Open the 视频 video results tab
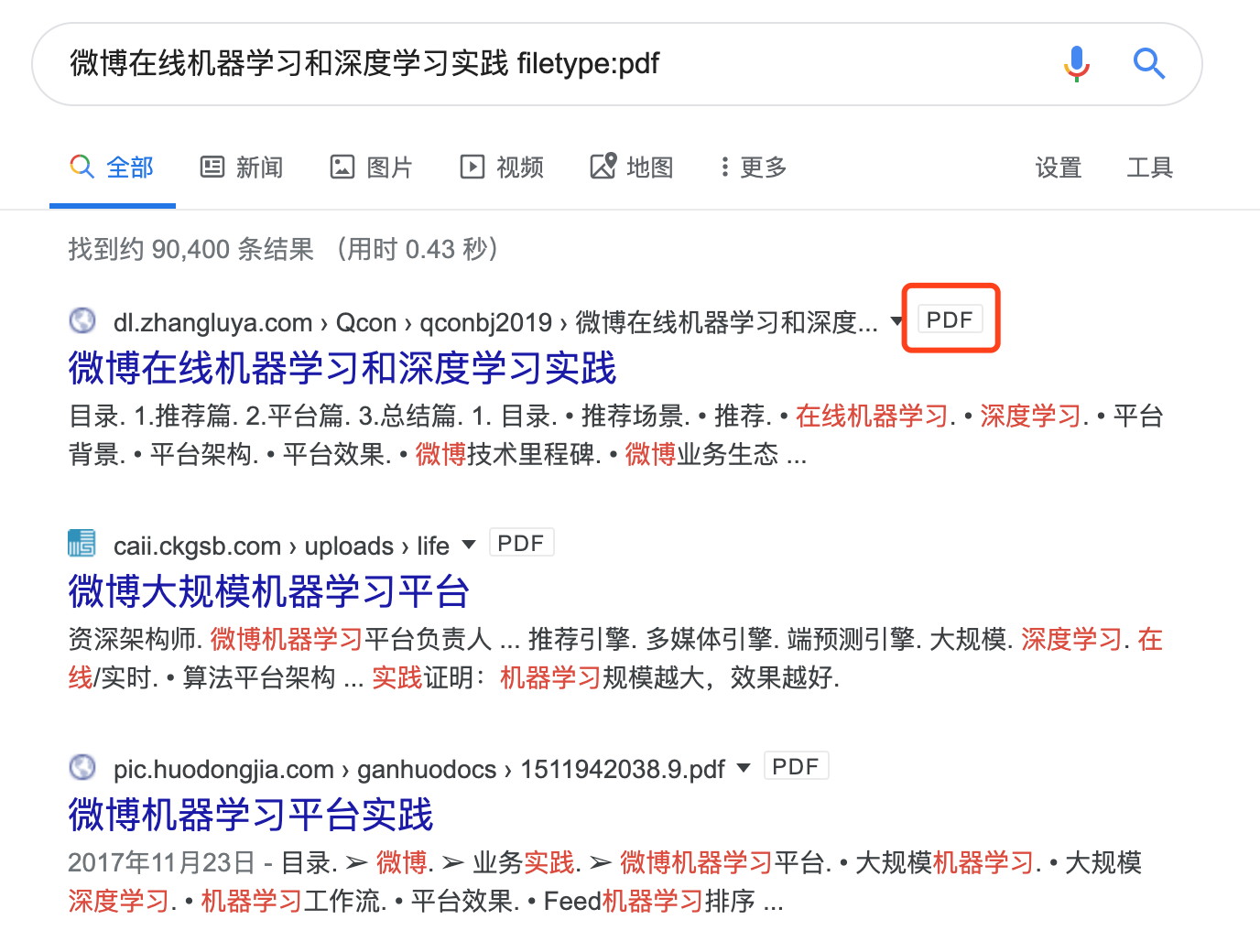The height and width of the screenshot is (952, 1260). click(503, 168)
